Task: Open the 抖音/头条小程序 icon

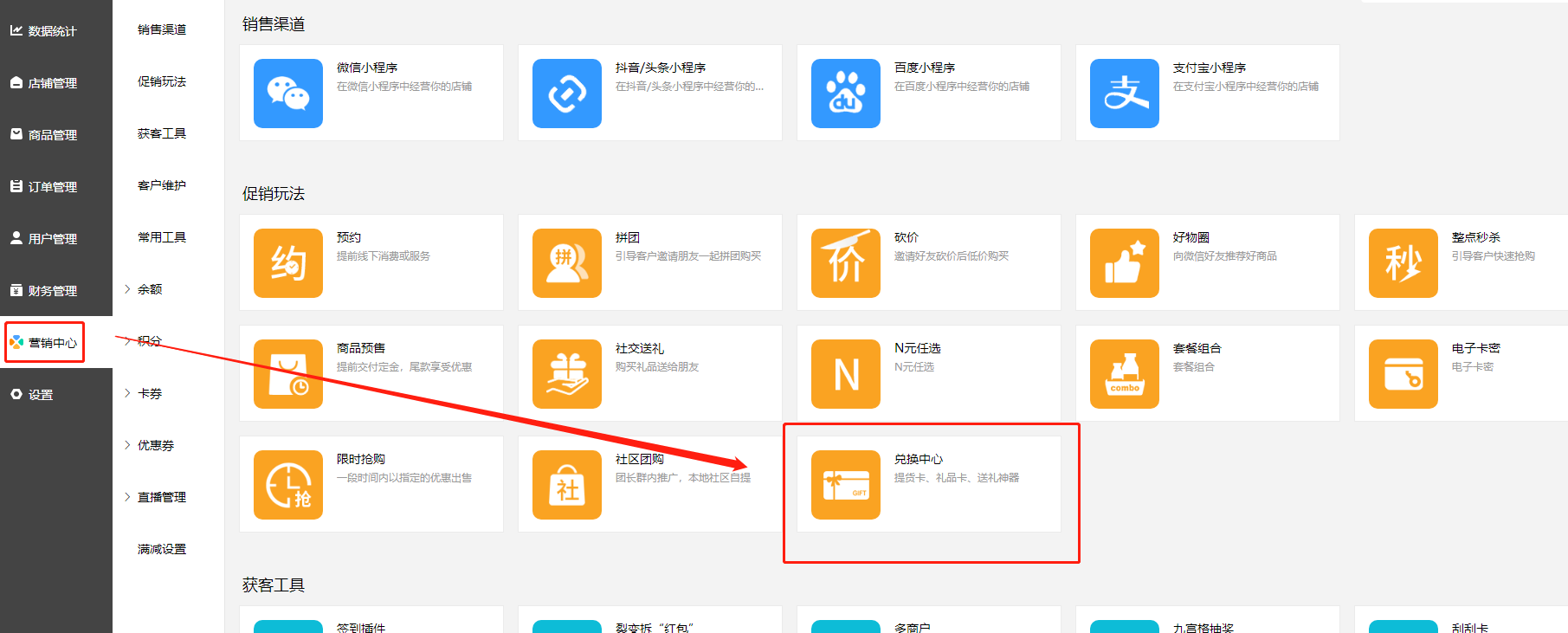Action: tap(567, 94)
